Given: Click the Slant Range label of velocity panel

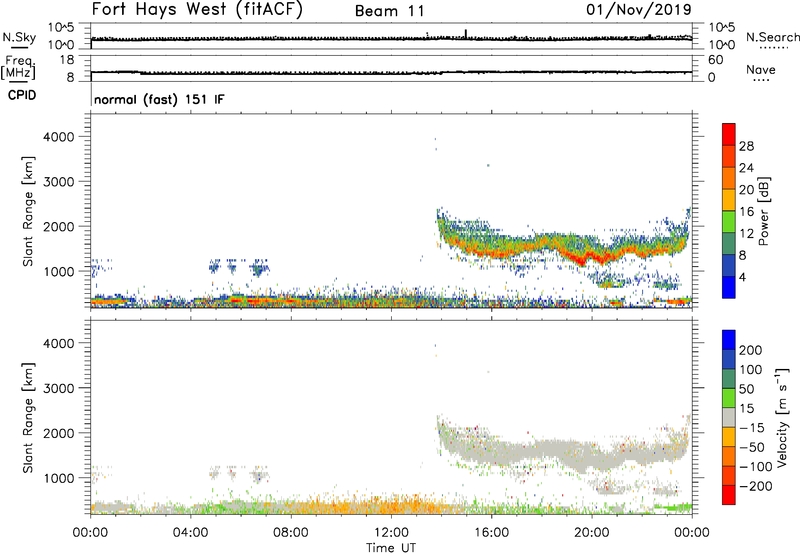Looking at the screenshot, I should coord(28,418).
